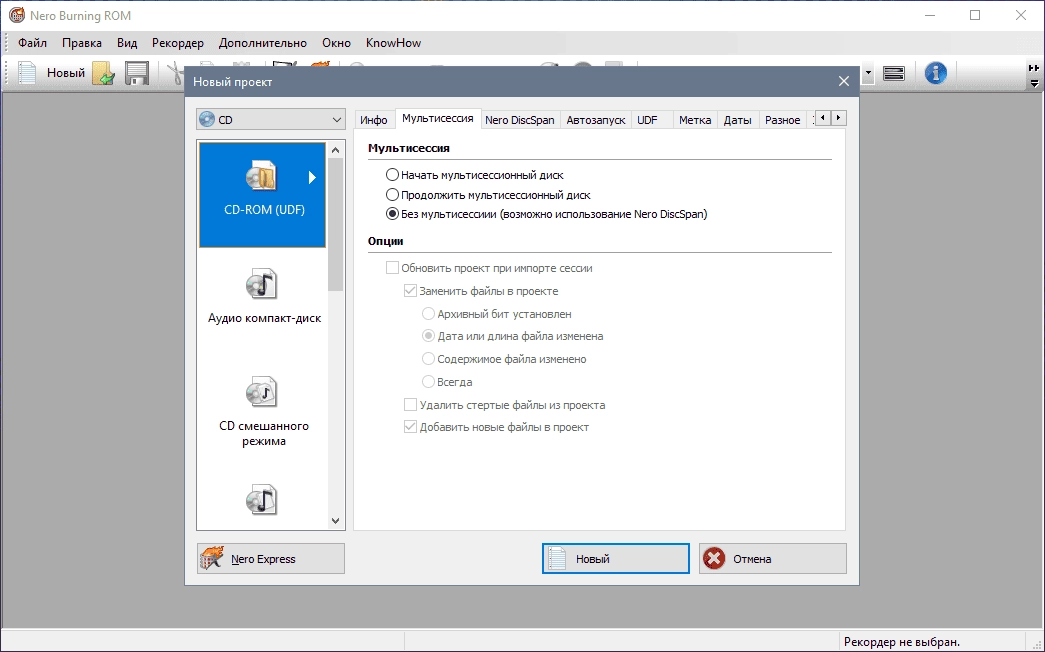Select the mixed mode CD project type

pos(264,412)
